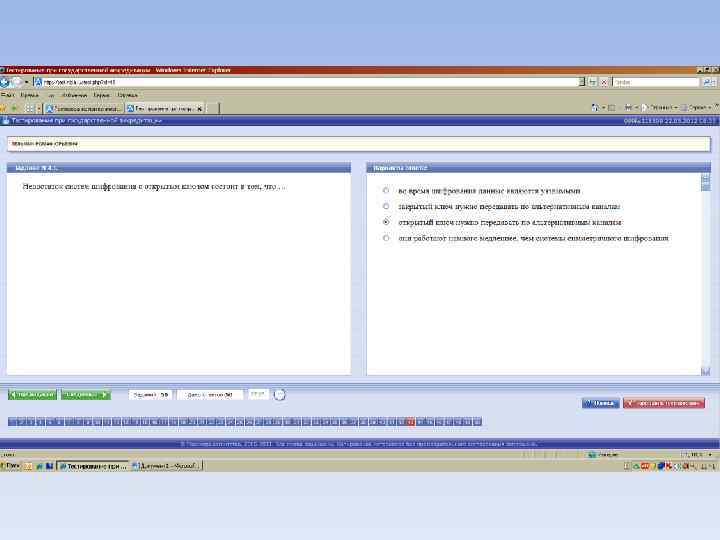Open the Windows Start (Пуск) button
The image size is (720, 540).
(x=10, y=466)
